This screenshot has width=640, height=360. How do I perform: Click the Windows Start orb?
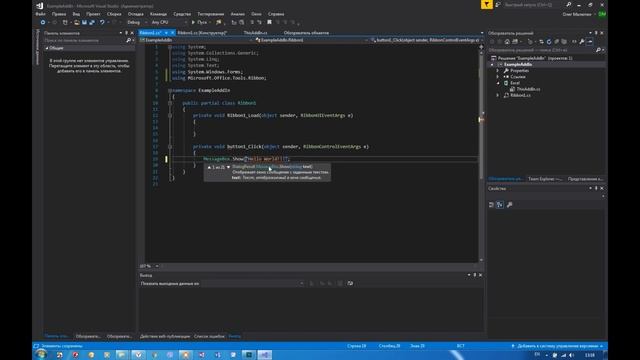pos(41,355)
